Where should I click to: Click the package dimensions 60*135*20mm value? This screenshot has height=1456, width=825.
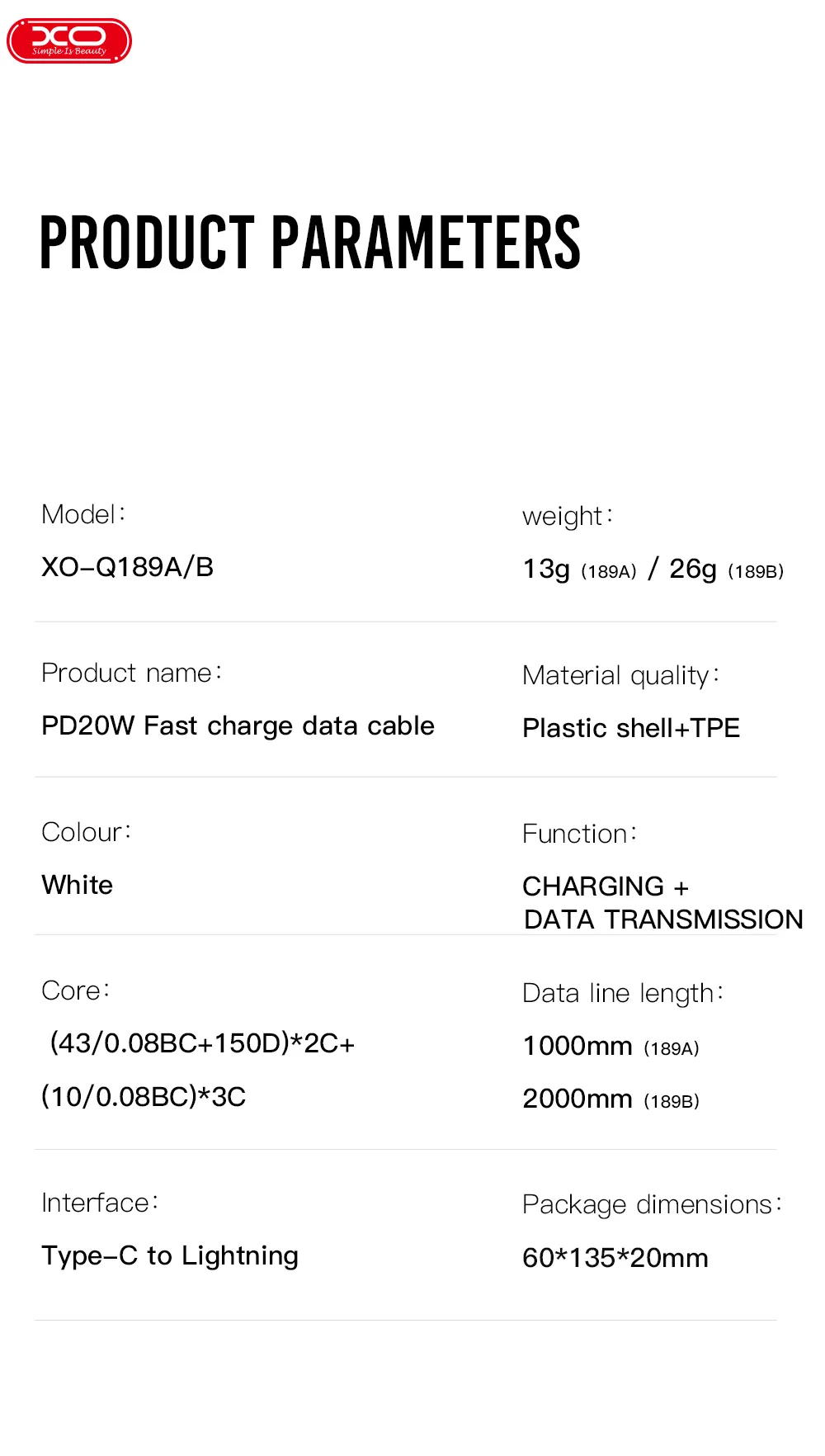615,1258
